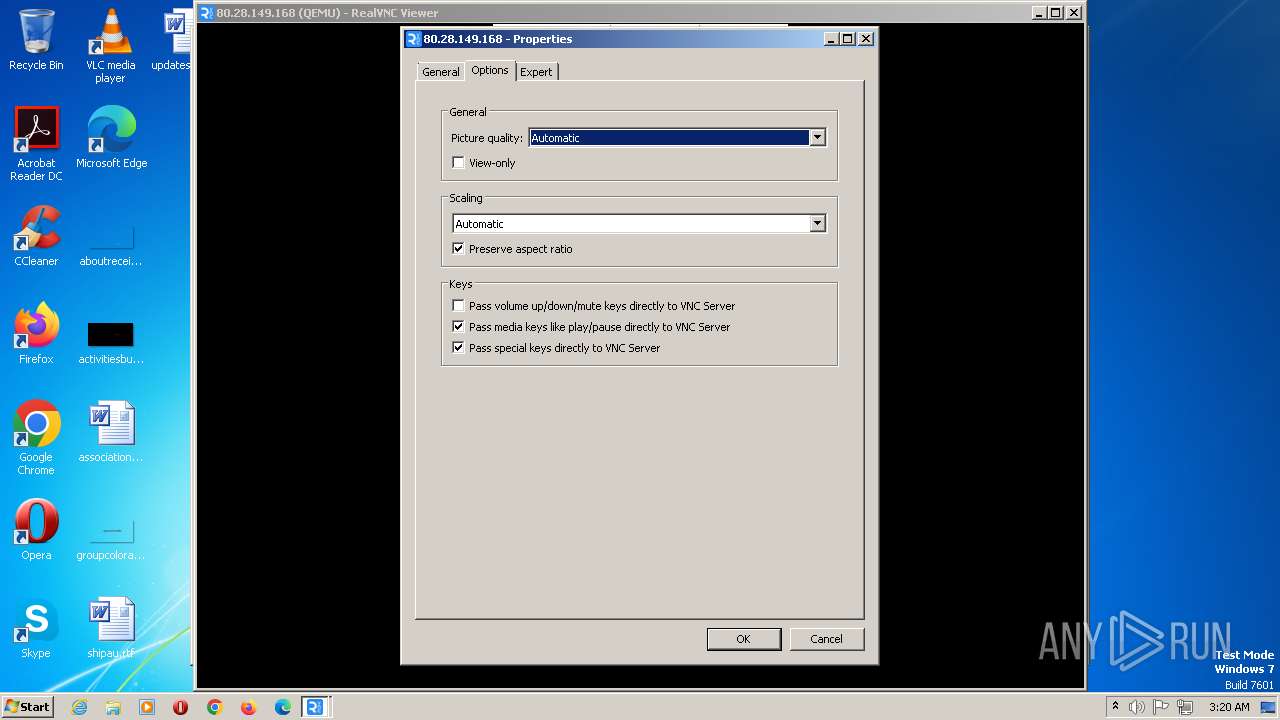Image resolution: width=1280 pixels, height=720 pixels.
Task: Click Action Center flag tray icon
Action: 1161,707
